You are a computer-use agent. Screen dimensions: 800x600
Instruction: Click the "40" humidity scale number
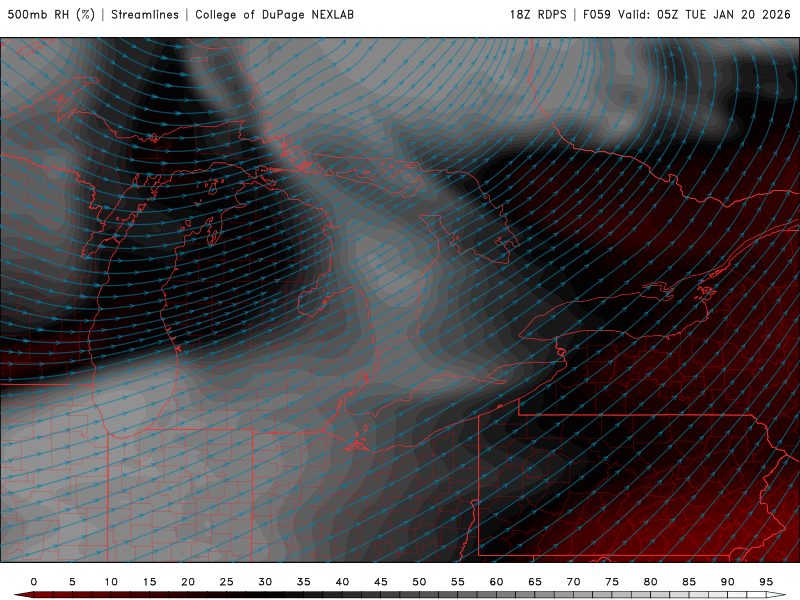coord(342,582)
